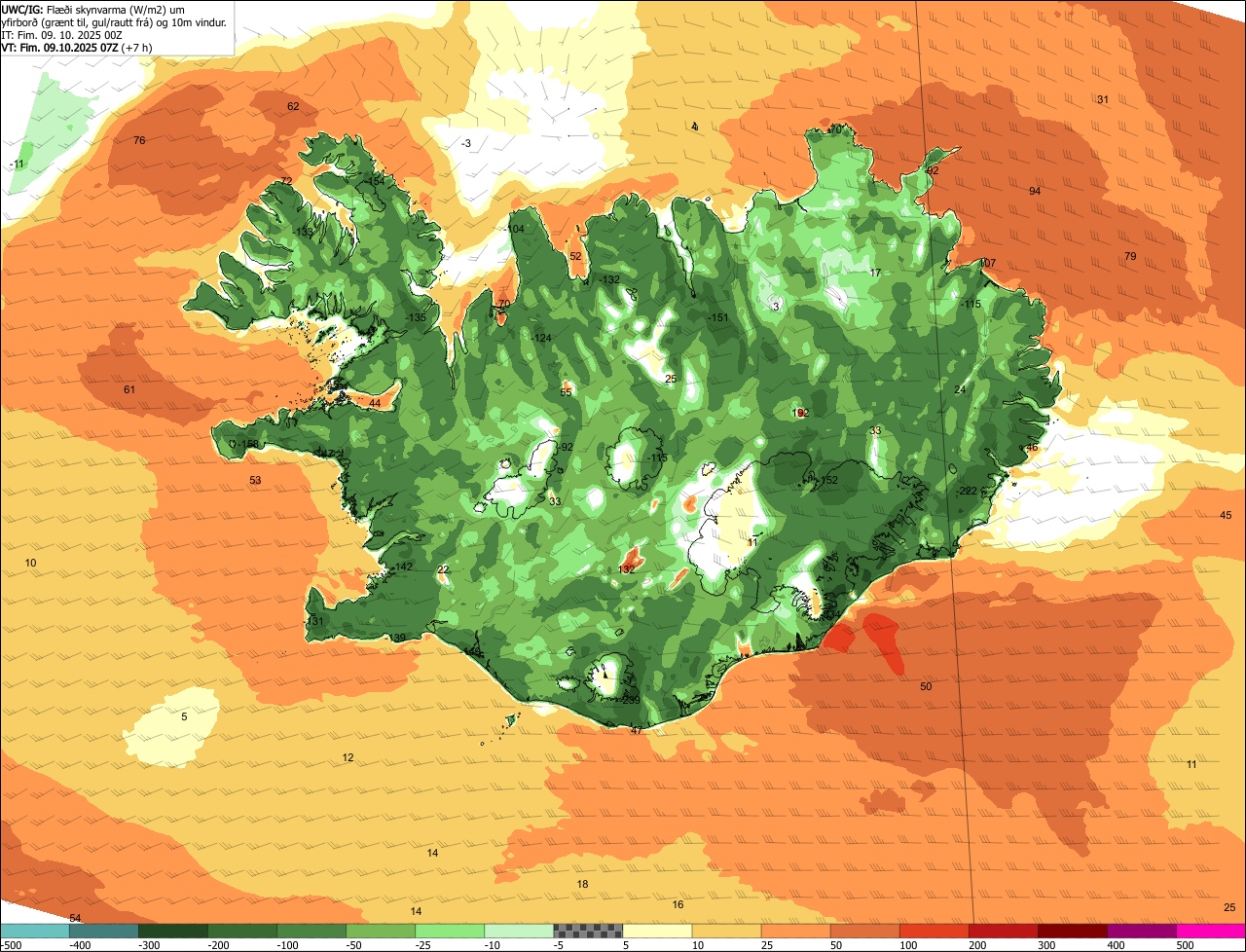This screenshot has height=952, width=1246.
Task: Click the value 18 in the south
Action: tap(582, 884)
